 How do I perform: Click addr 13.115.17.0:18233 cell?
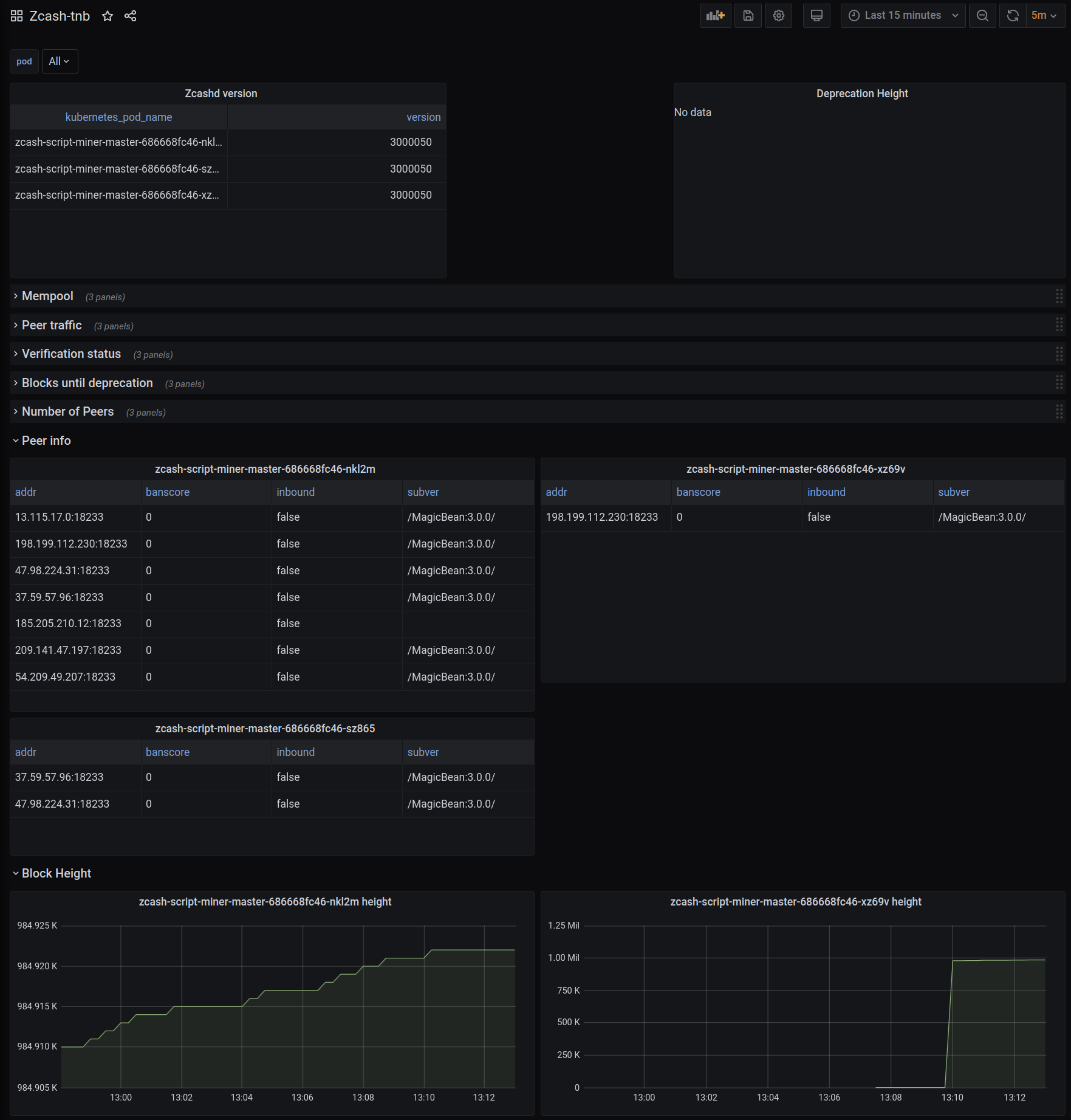[x=59, y=517]
